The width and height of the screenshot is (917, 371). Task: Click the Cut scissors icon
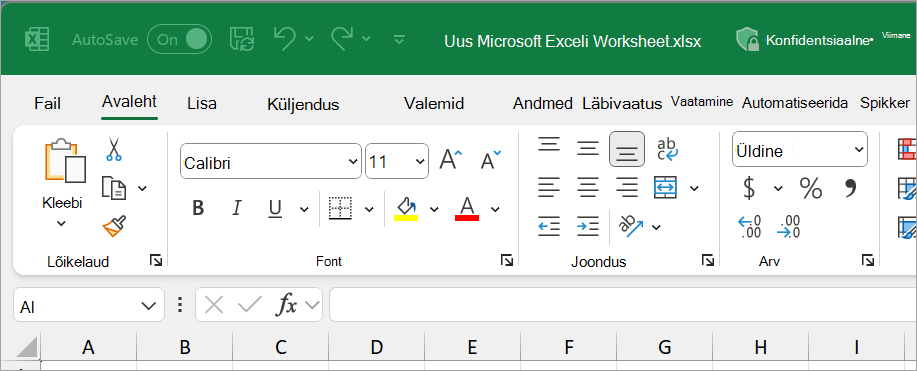[113, 149]
